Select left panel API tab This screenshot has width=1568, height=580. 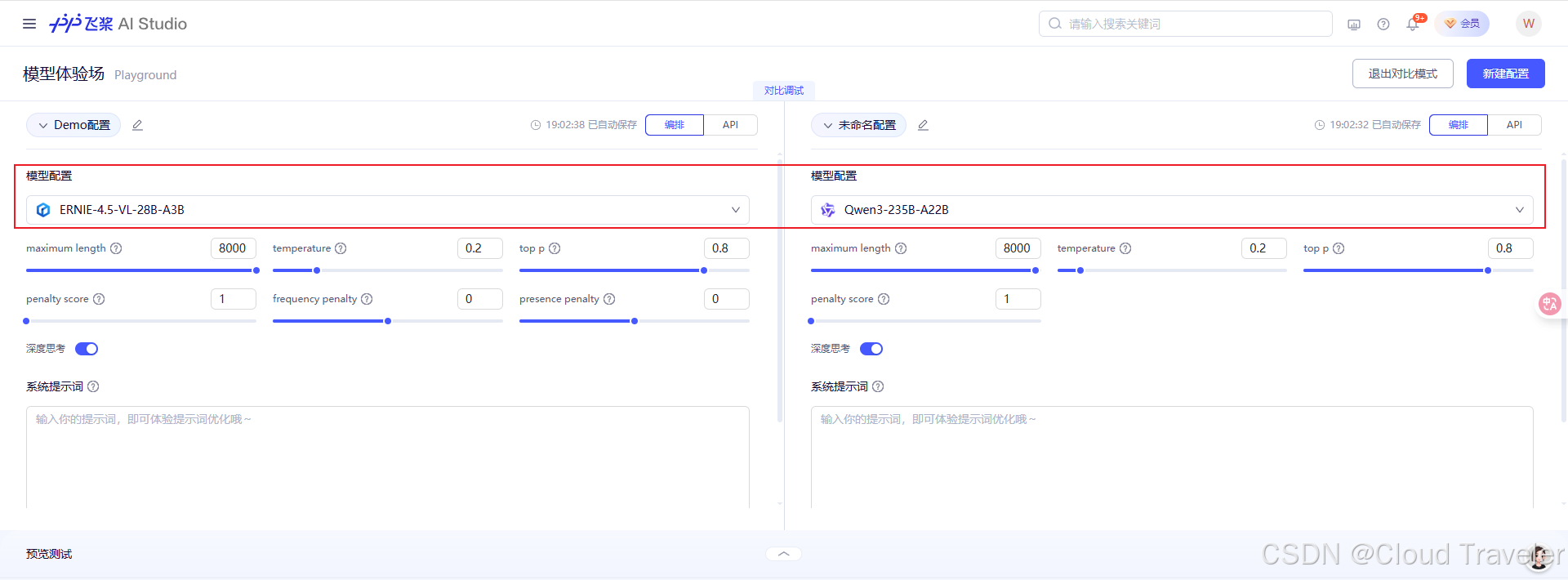pyautogui.click(x=730, y=125)
